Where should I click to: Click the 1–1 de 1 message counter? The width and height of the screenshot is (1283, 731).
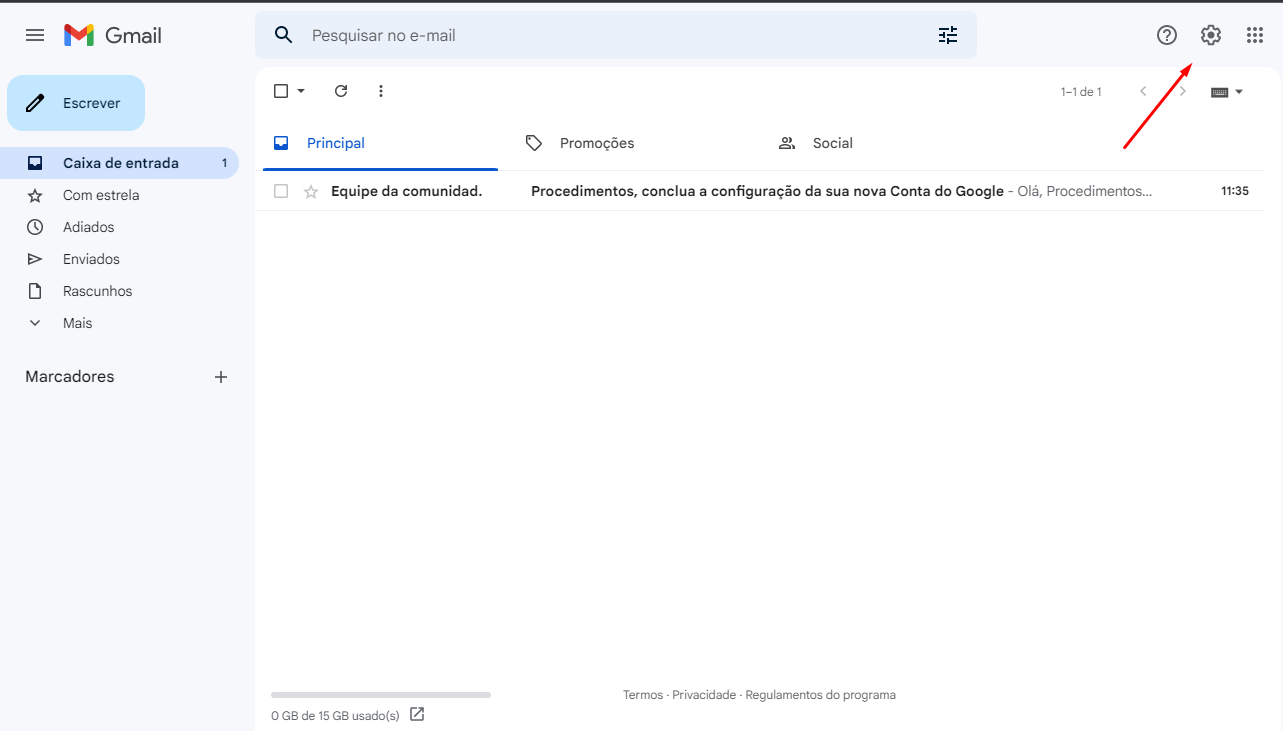[1081, 92]
